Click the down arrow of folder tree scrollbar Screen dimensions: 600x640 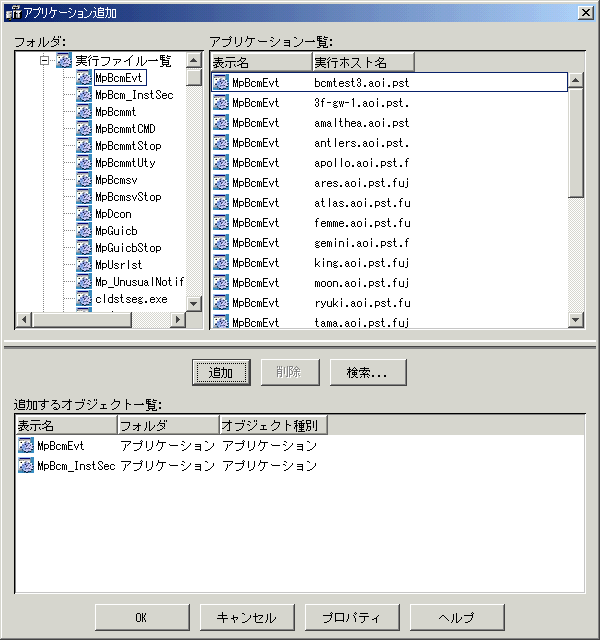(x=194, y=304)
